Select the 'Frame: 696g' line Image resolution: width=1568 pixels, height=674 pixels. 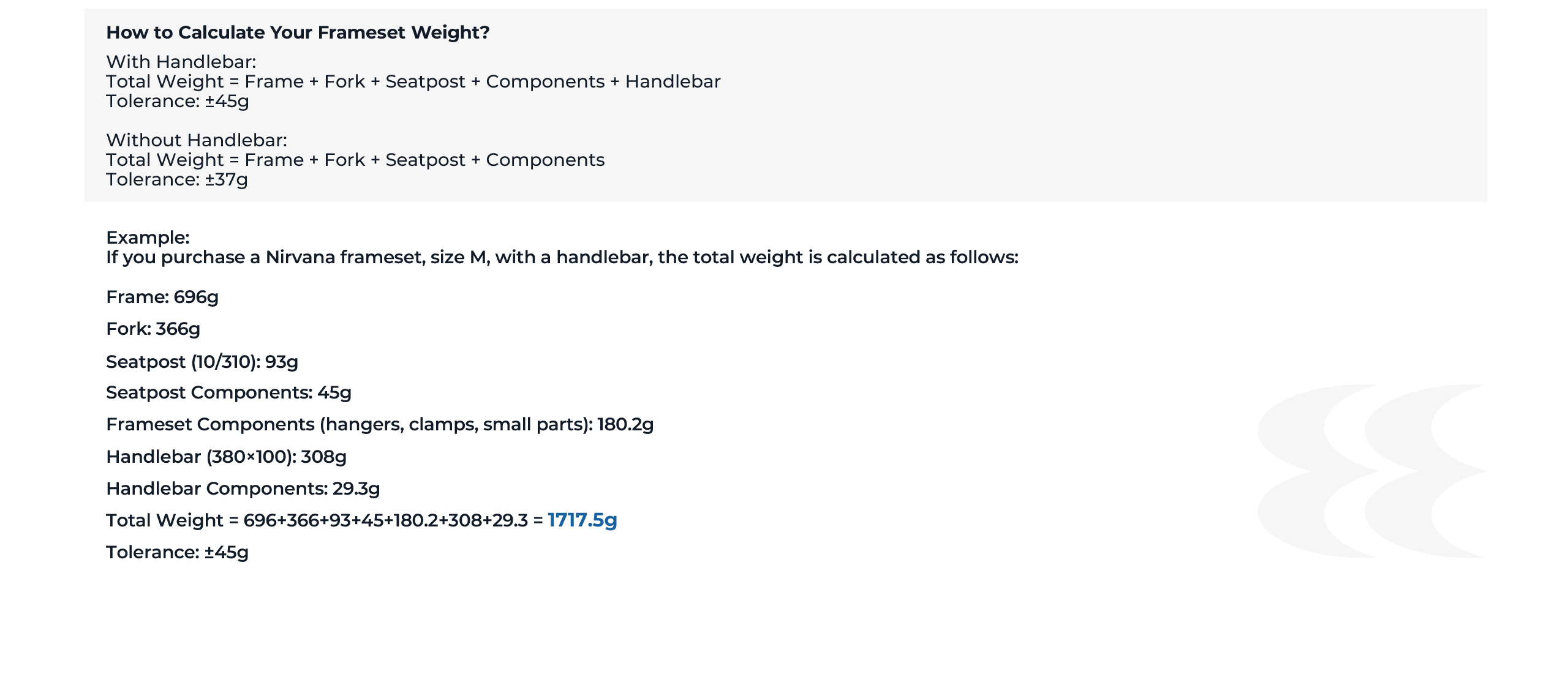click(x=162, y=297)
